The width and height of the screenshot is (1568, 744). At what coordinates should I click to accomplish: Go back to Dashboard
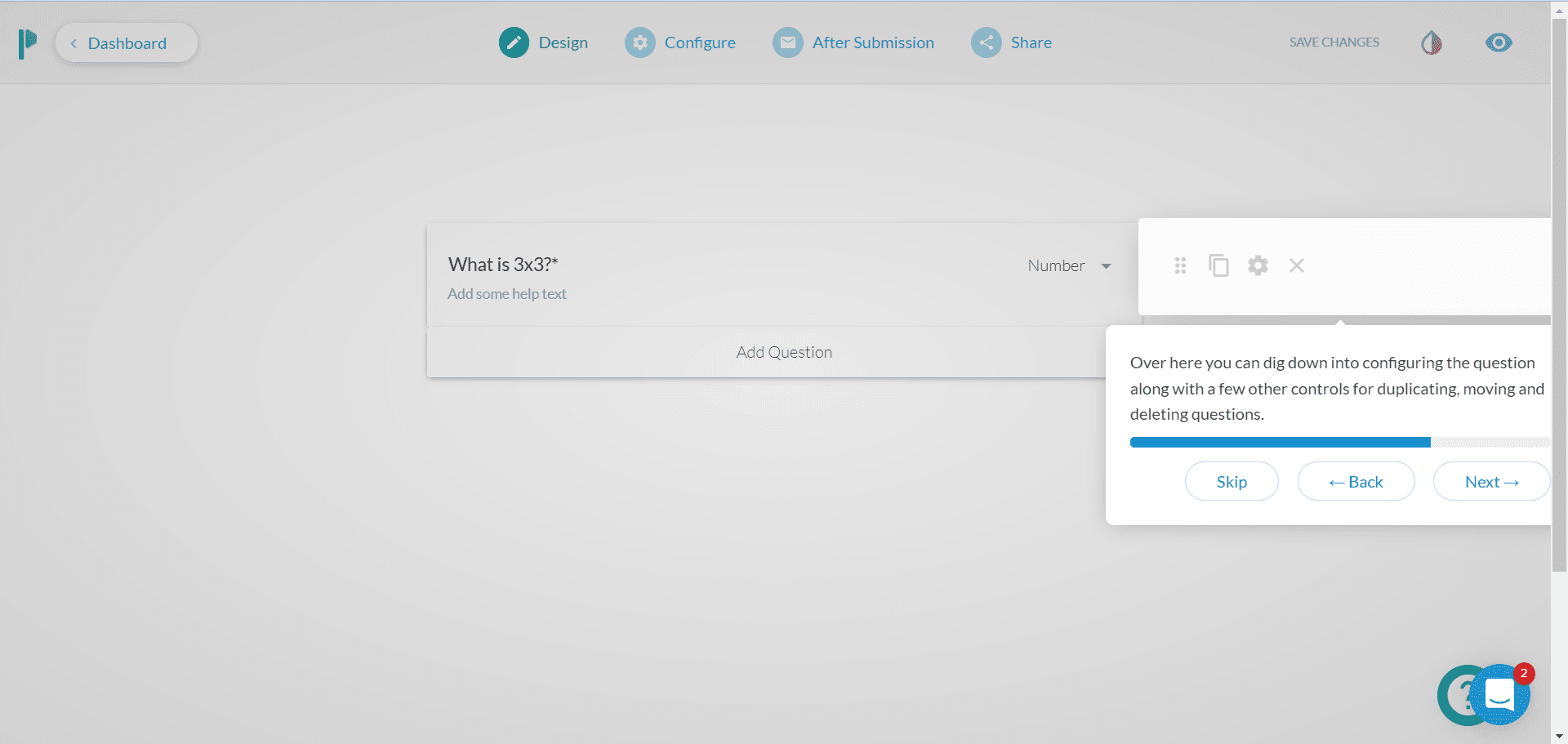point(127,42)
